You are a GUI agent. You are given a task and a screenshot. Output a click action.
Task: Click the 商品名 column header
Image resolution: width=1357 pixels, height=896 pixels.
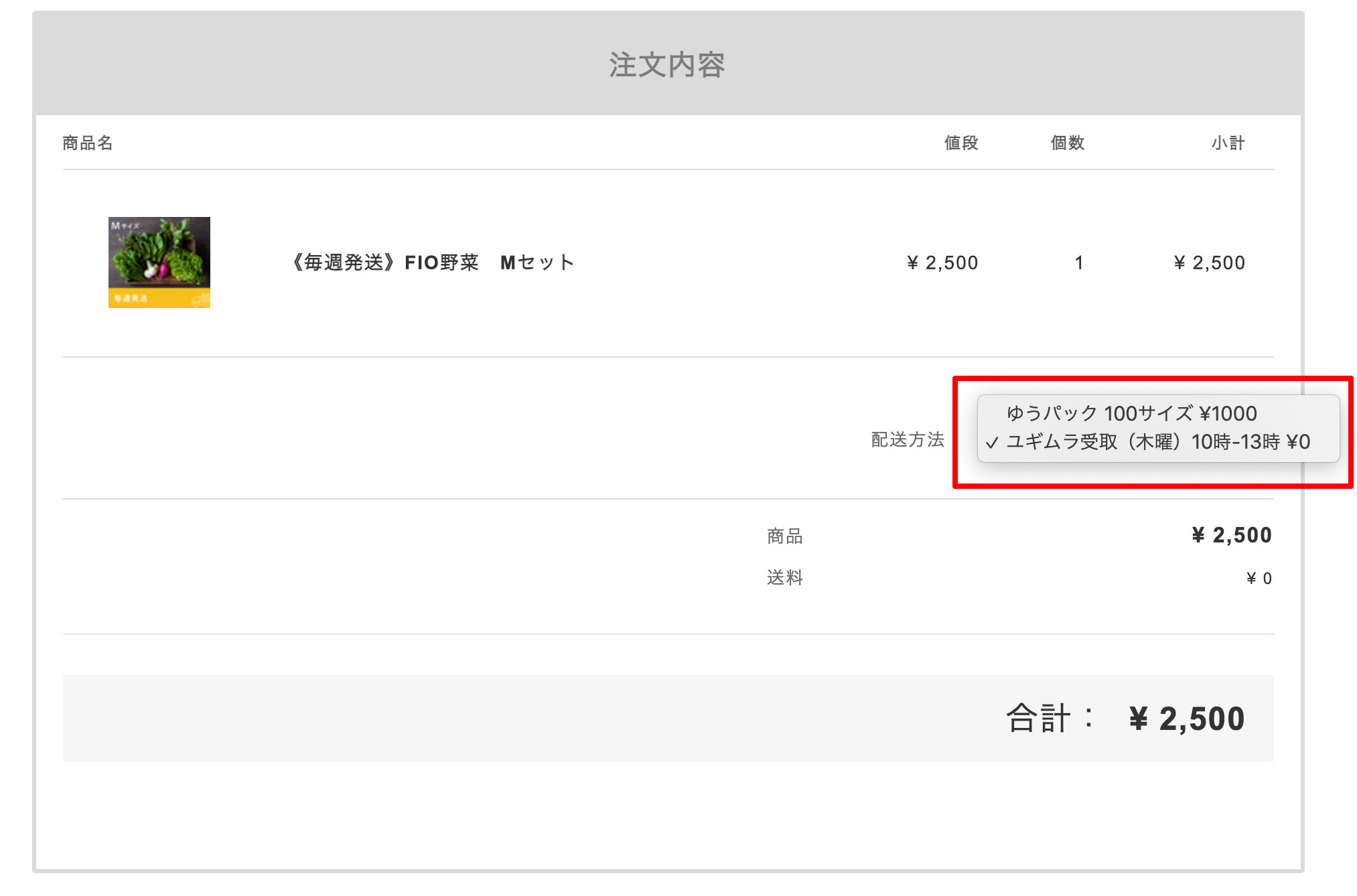(x=88, y=143)
